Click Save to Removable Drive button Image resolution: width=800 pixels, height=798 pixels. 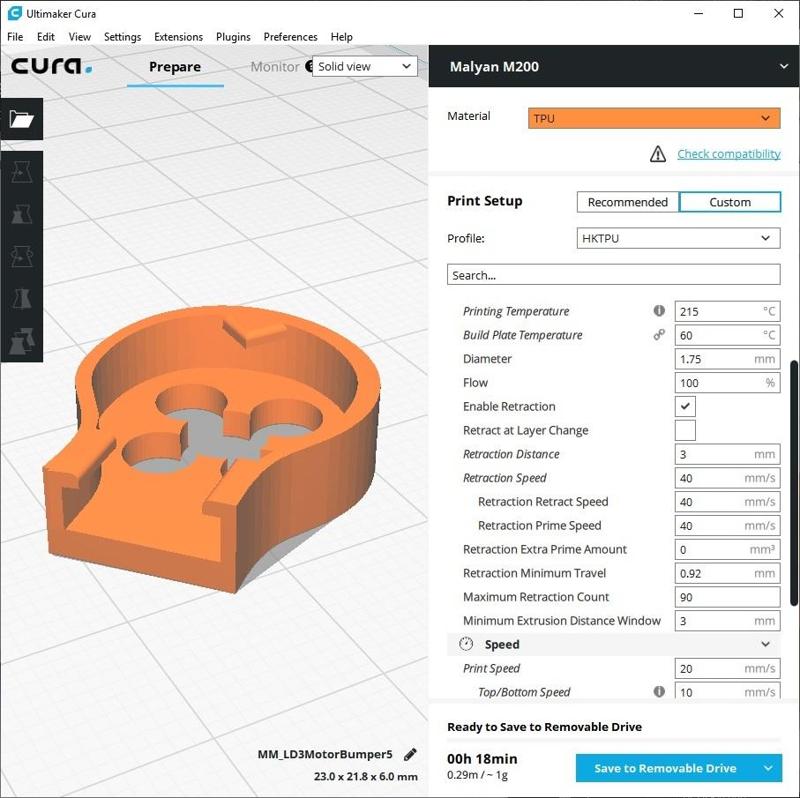point(665,768)
